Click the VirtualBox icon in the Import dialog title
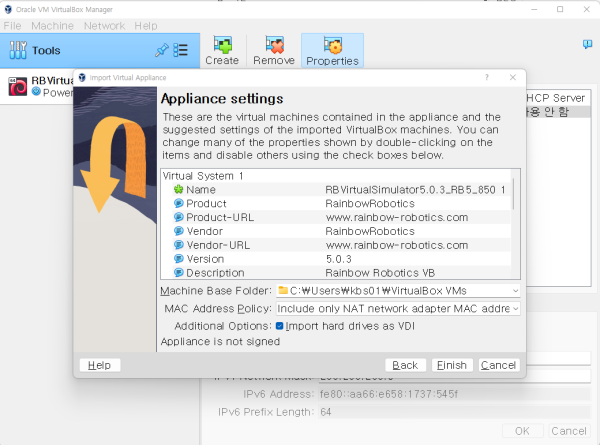The image size is (600, 445). tap(82, 78)
